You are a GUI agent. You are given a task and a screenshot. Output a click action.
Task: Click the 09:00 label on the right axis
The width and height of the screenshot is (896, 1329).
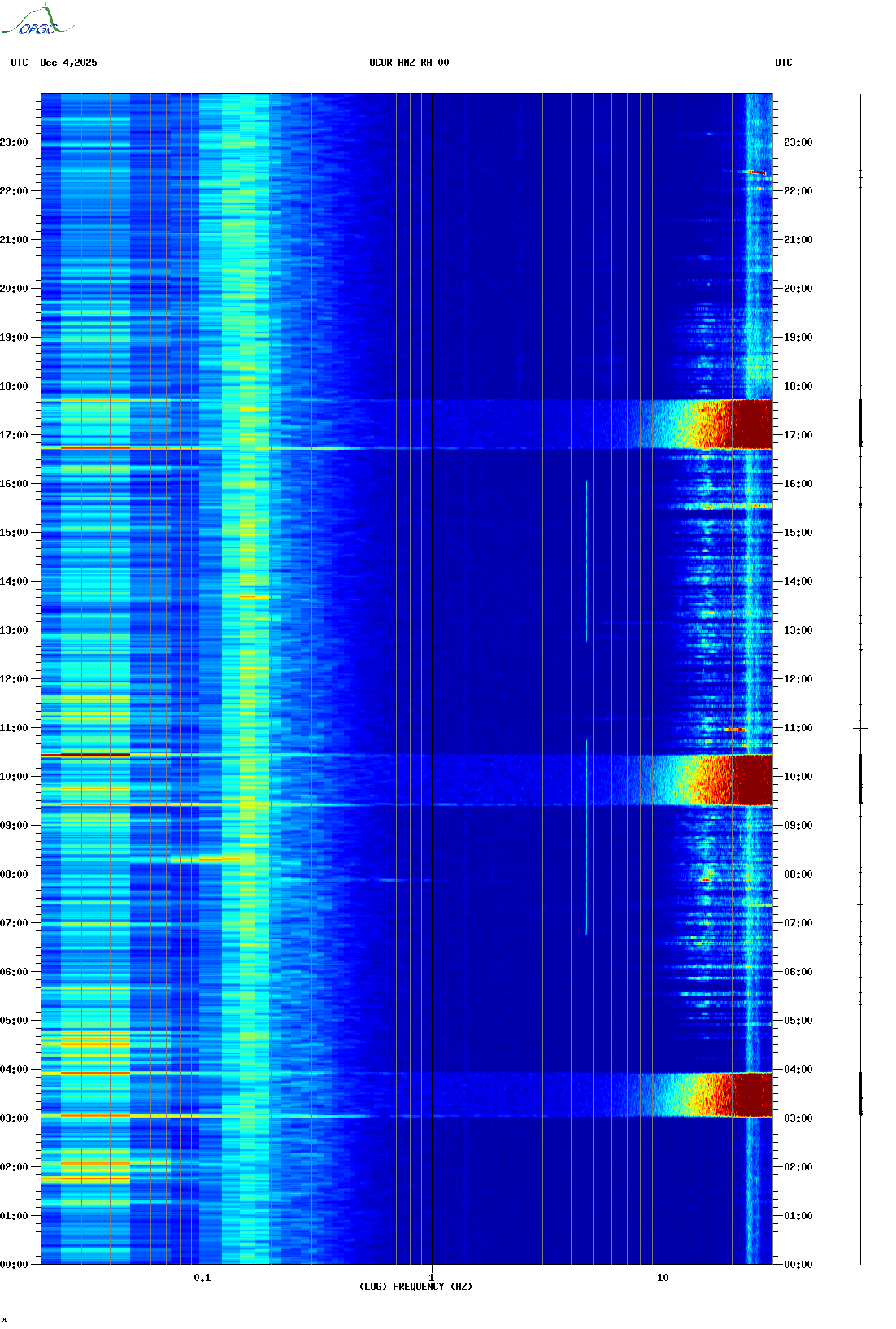tap(798, 826)
